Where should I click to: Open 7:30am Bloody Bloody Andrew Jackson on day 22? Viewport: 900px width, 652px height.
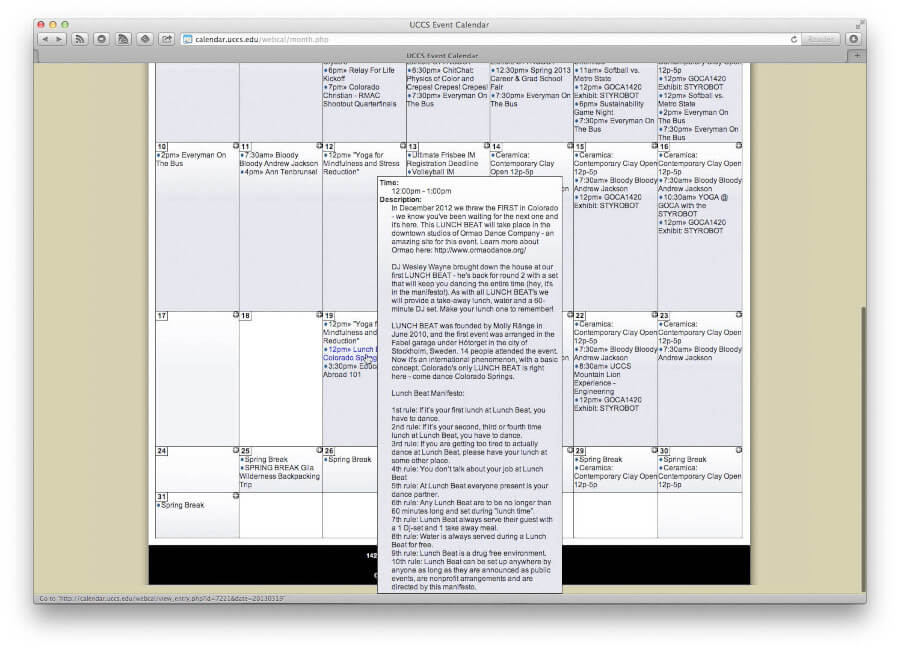point(616,354)
